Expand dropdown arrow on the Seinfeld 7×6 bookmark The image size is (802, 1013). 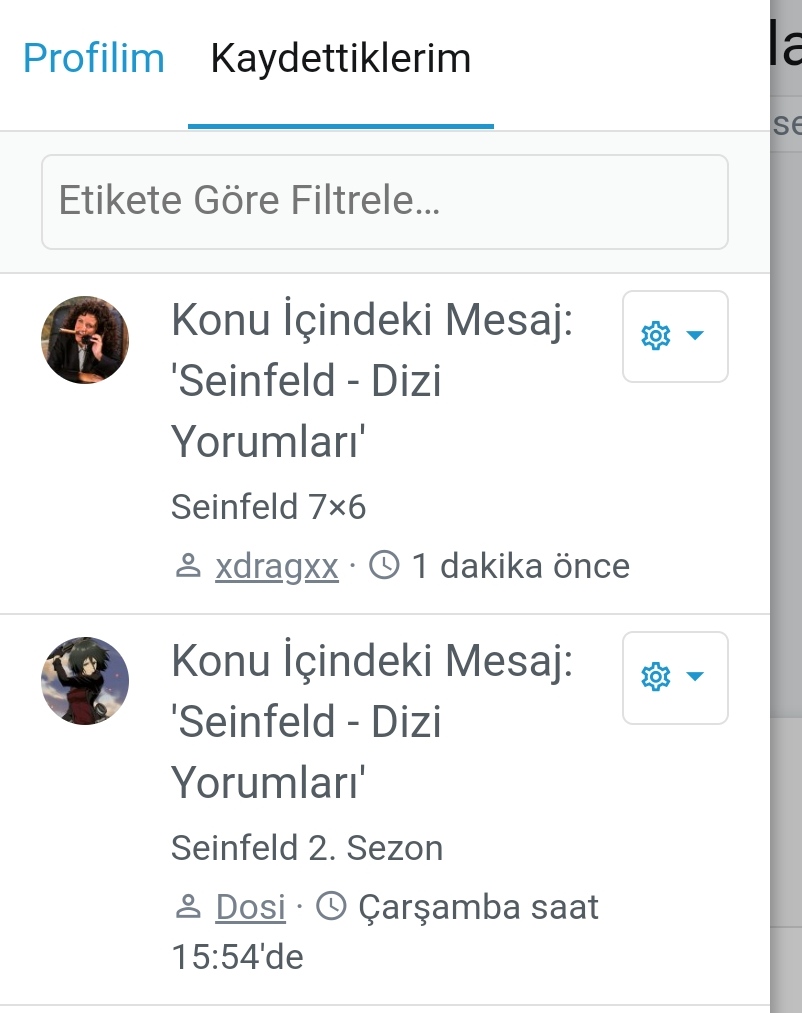pyautogui.click(x=695, y=336)
